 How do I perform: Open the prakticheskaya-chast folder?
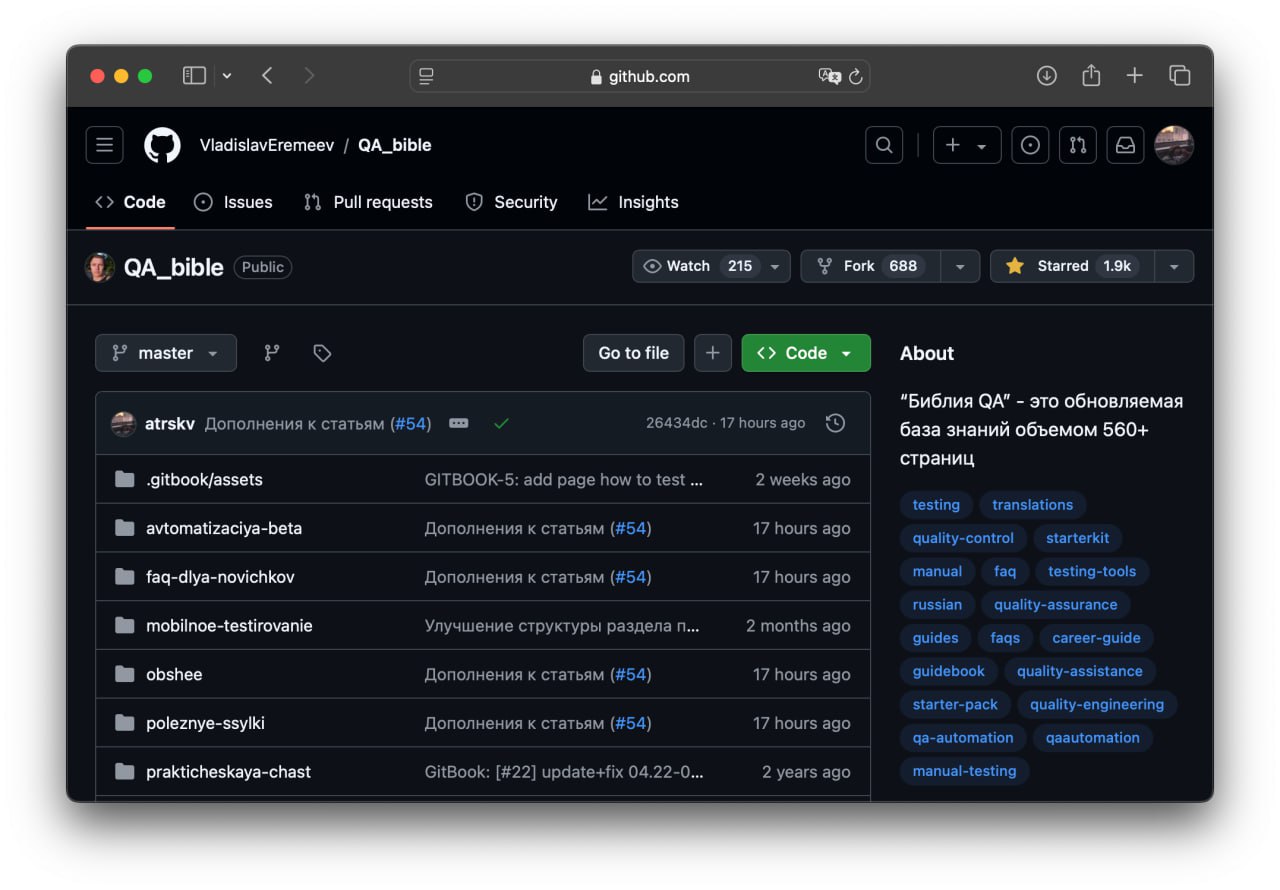pyautogui.click(x=228, y=772)
